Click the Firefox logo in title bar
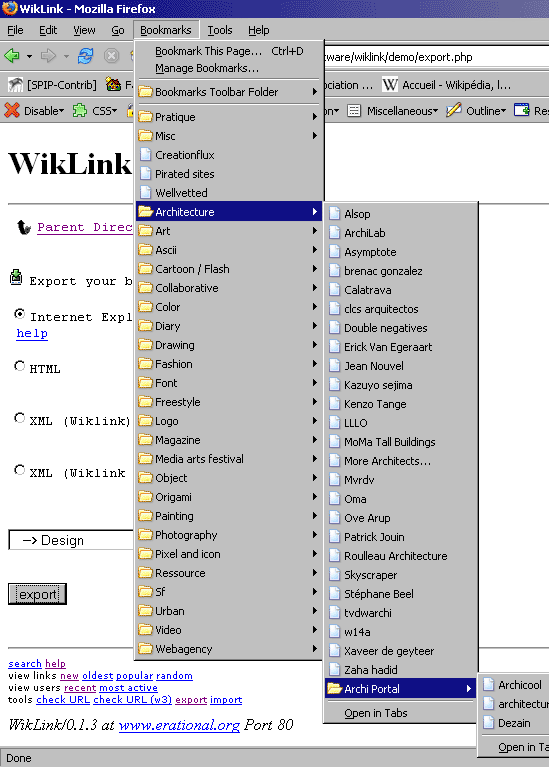This screenshot has height=768, width=549. (9, 8)
